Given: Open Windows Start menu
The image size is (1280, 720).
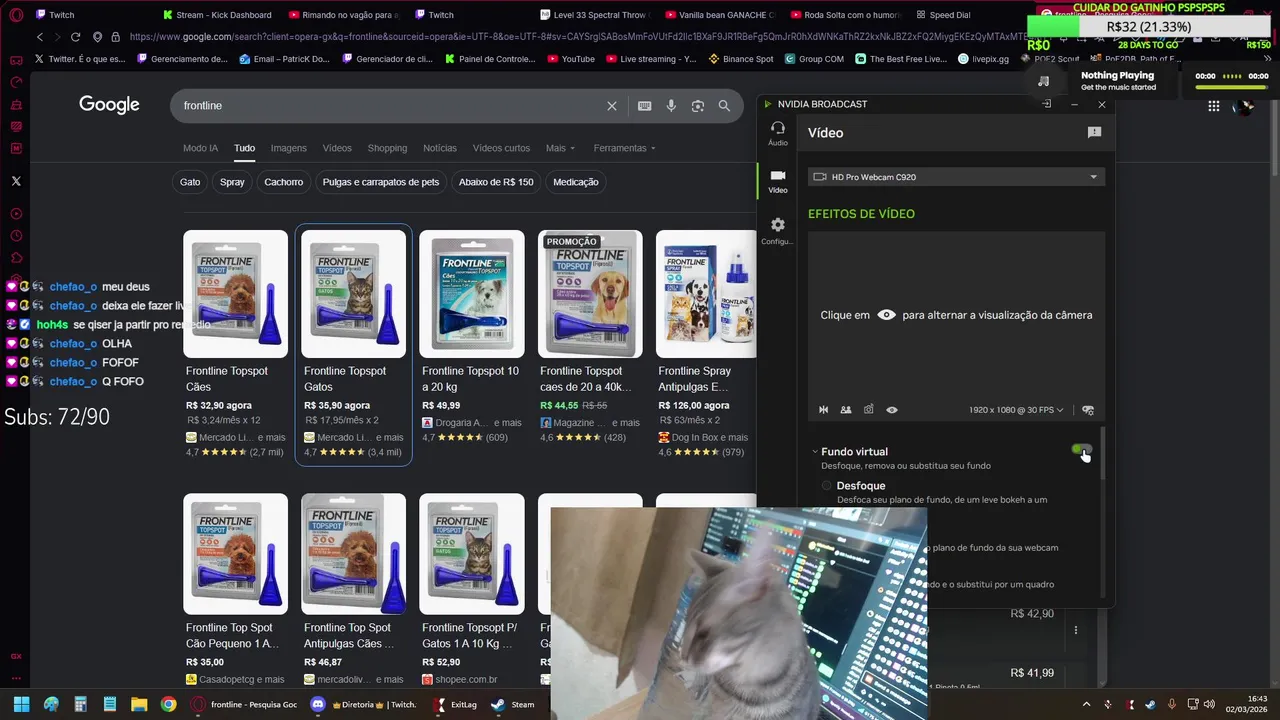Looking at the screenshot, I should point(21,704).
